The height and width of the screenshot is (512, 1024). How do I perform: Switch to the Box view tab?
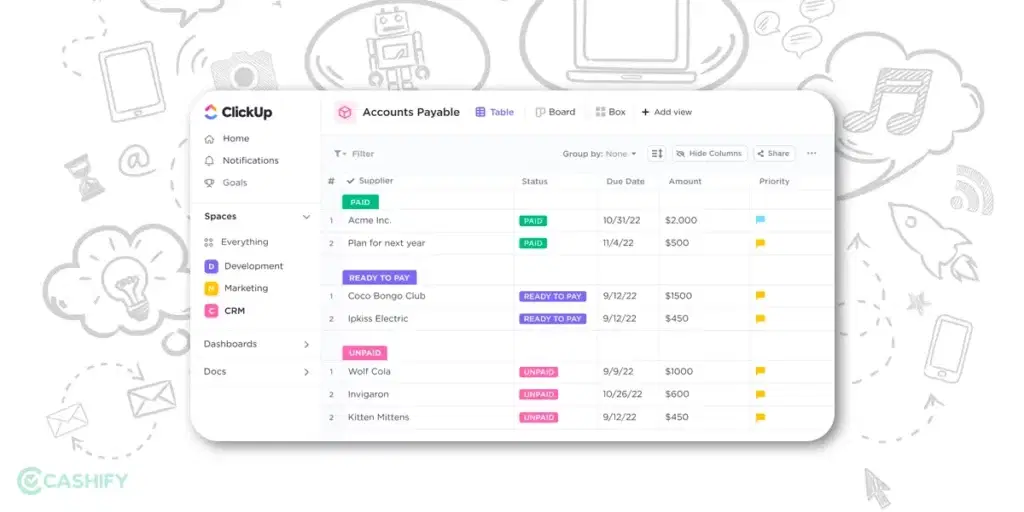[610, 112]
